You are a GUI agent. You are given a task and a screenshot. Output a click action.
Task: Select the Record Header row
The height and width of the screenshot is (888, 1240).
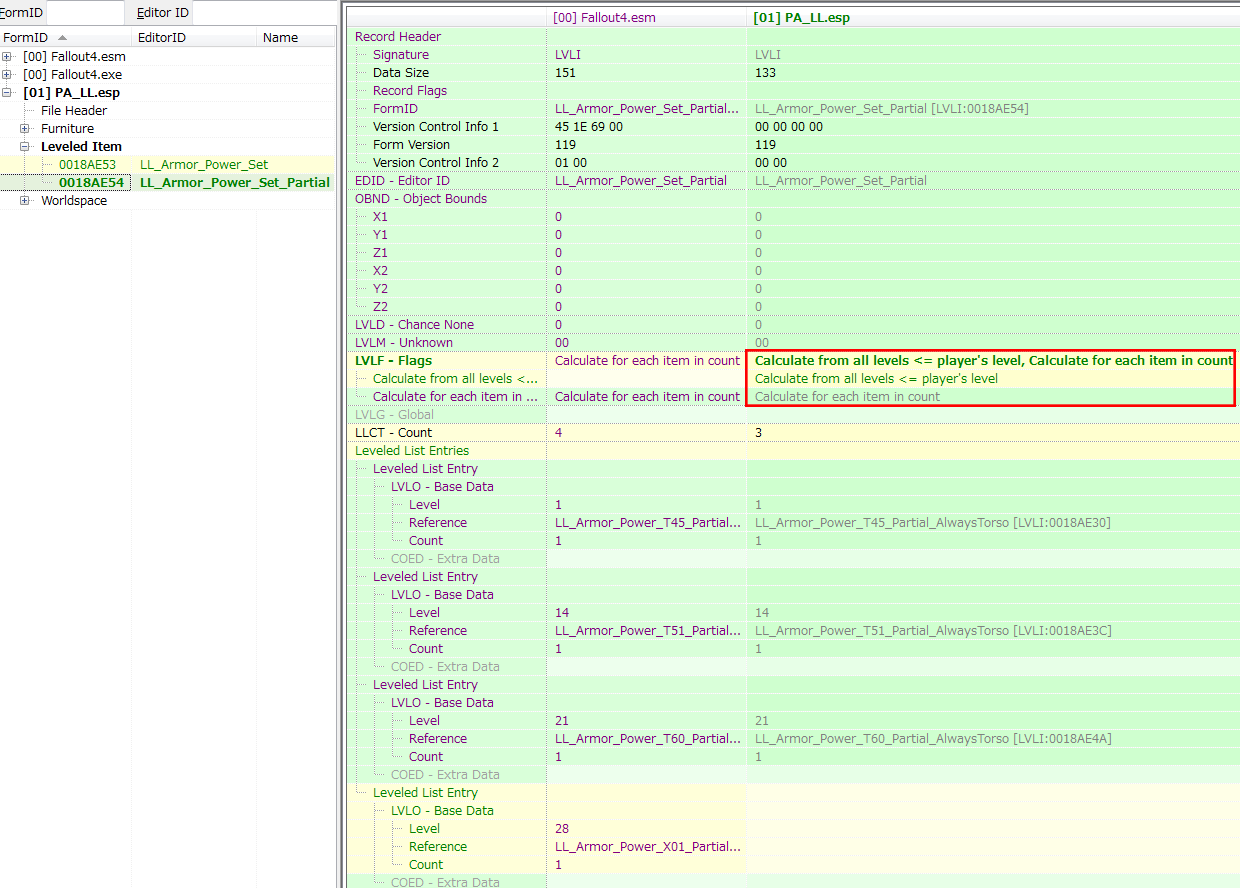[x=398, y=36]
